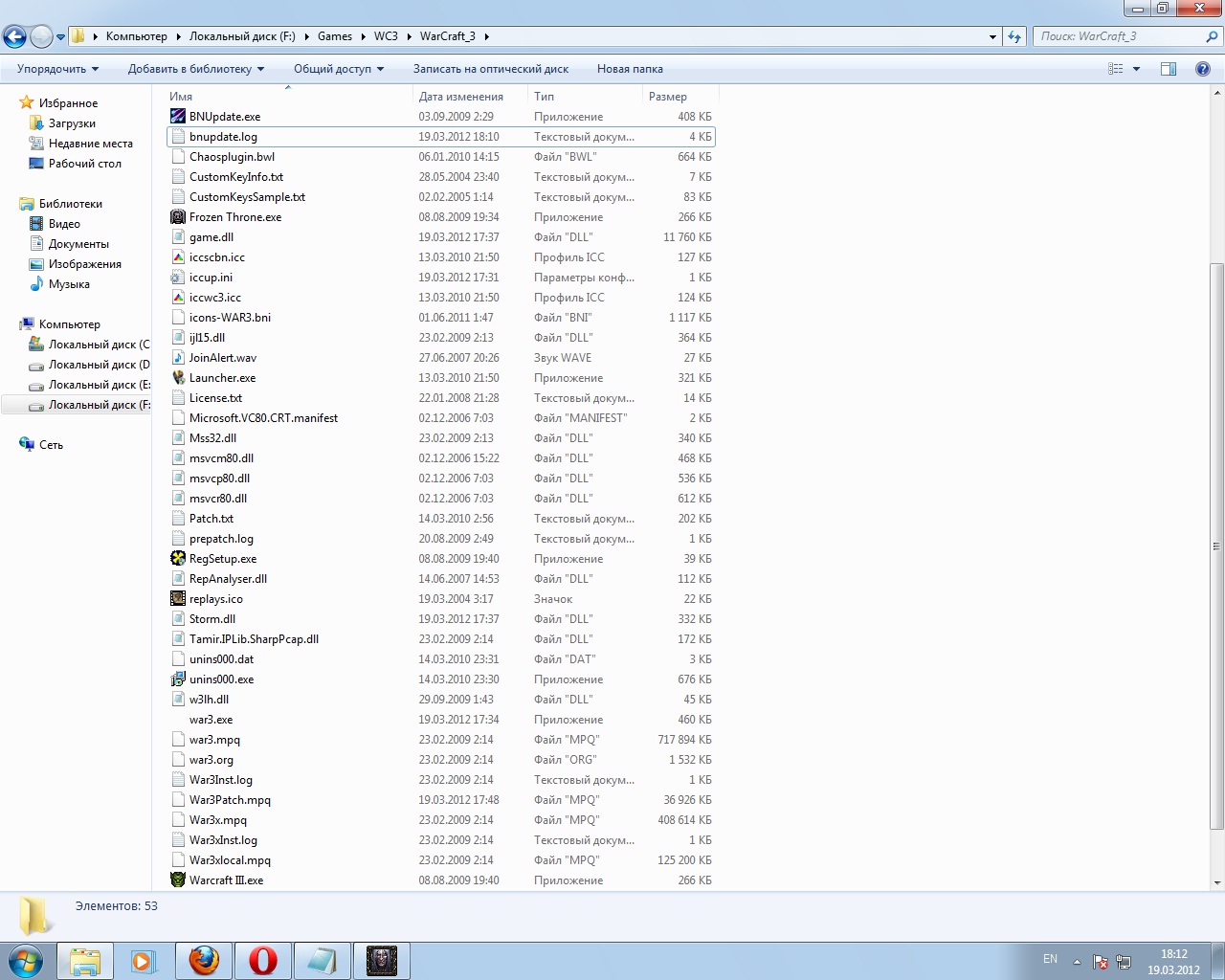Click the network tray icon
The image size is (1225, 980).
tap(1124, 962)
